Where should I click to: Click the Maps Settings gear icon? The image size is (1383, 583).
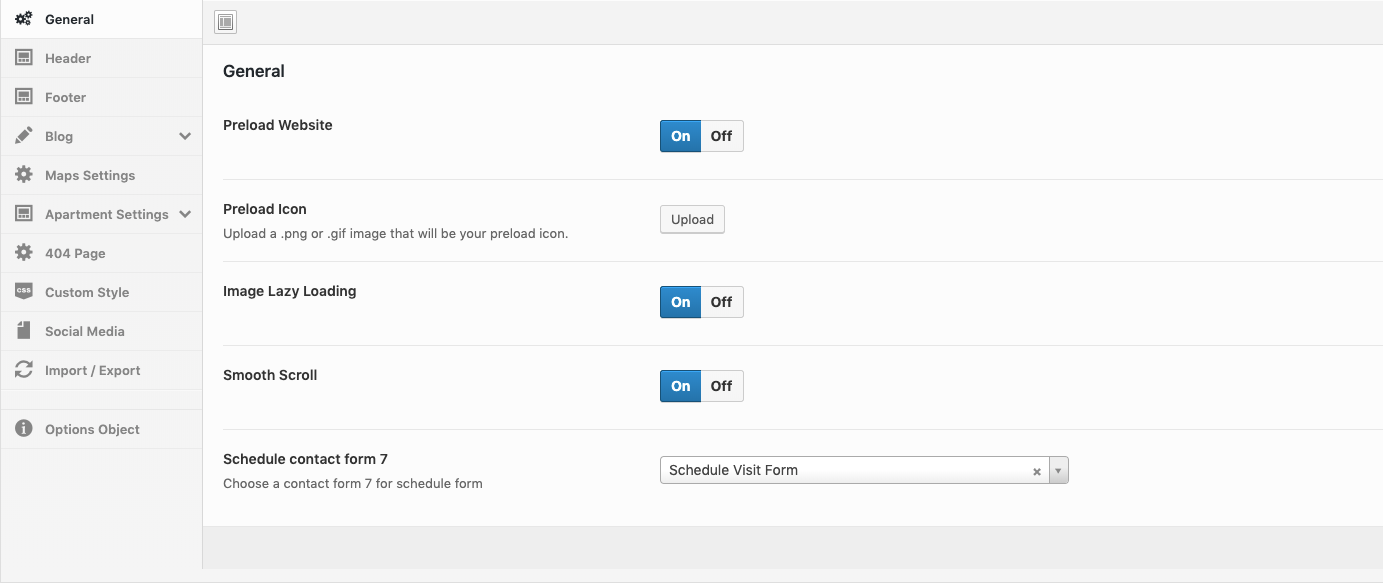(x=24, y=175)
